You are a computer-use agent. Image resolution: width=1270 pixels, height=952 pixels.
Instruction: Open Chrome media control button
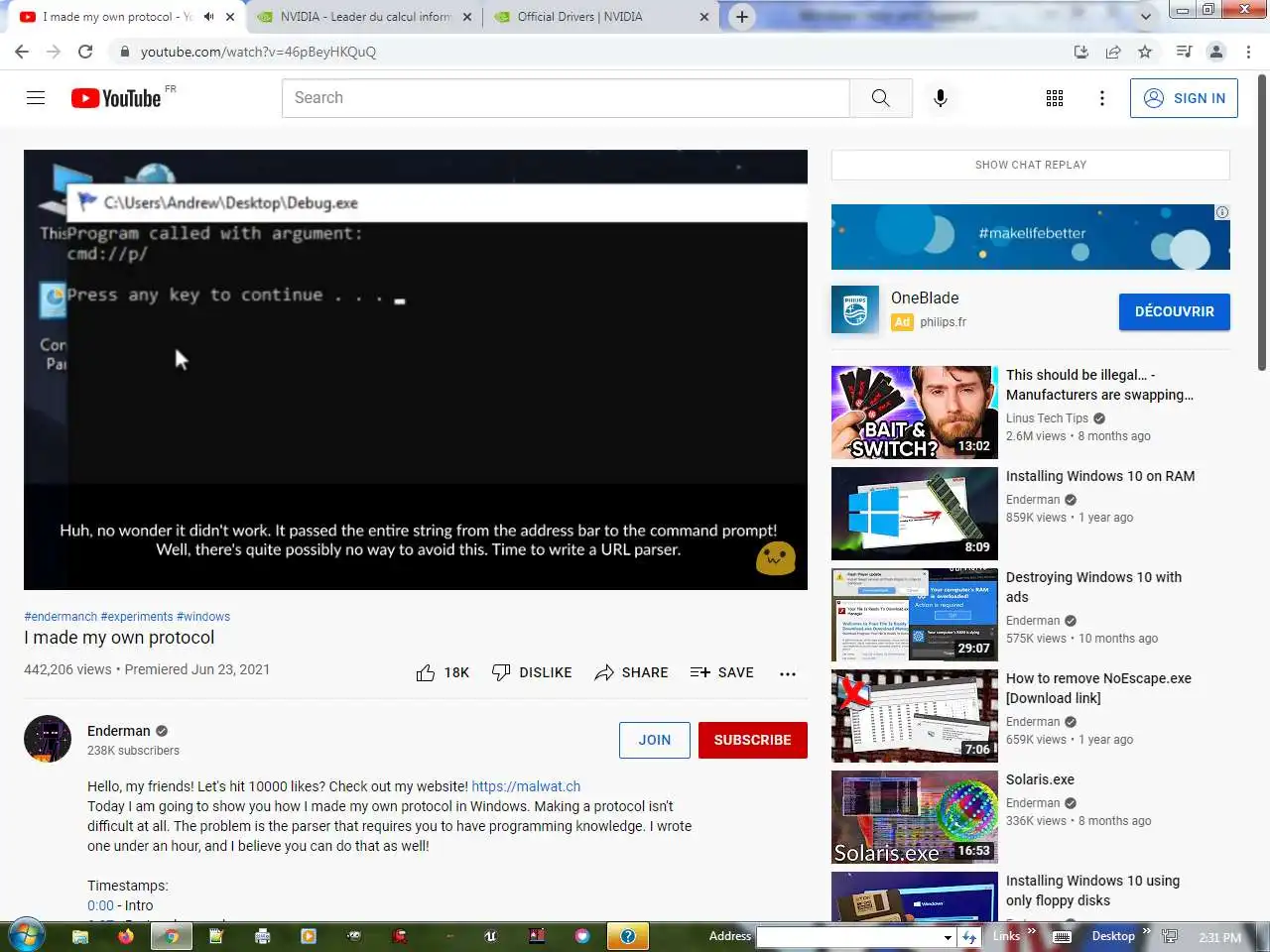tap(1184, 52)
